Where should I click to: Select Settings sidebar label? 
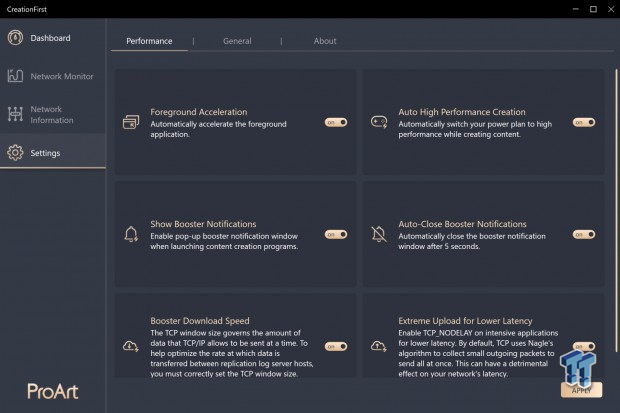pyautogui.click(x=45, y=153)
